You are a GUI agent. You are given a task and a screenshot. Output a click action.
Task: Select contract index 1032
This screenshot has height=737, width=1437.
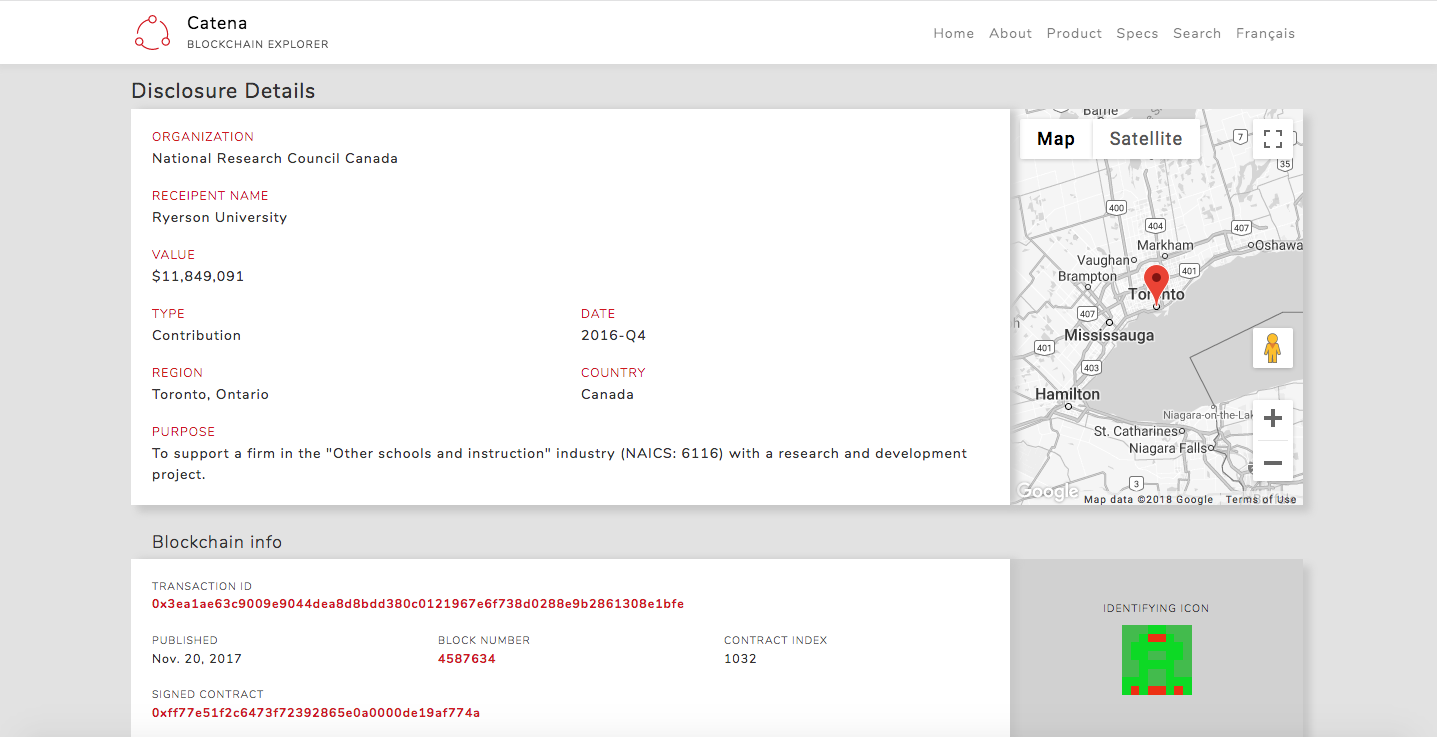pyautogui.click(x=741, y=659)
